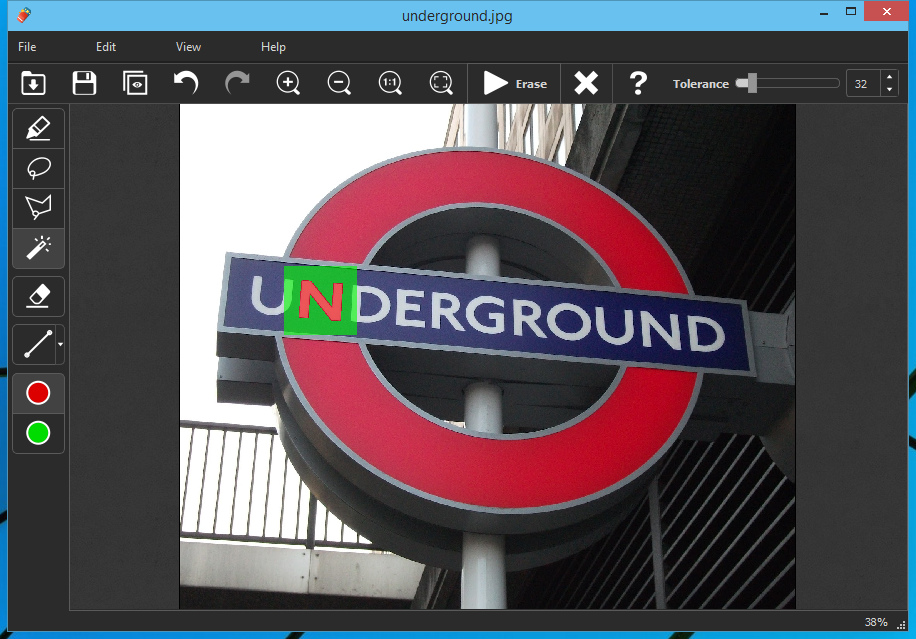Viewport: 916px width, 639px height.
Task: Set zoom to actual size 1:1
Action: coord(390,84)
